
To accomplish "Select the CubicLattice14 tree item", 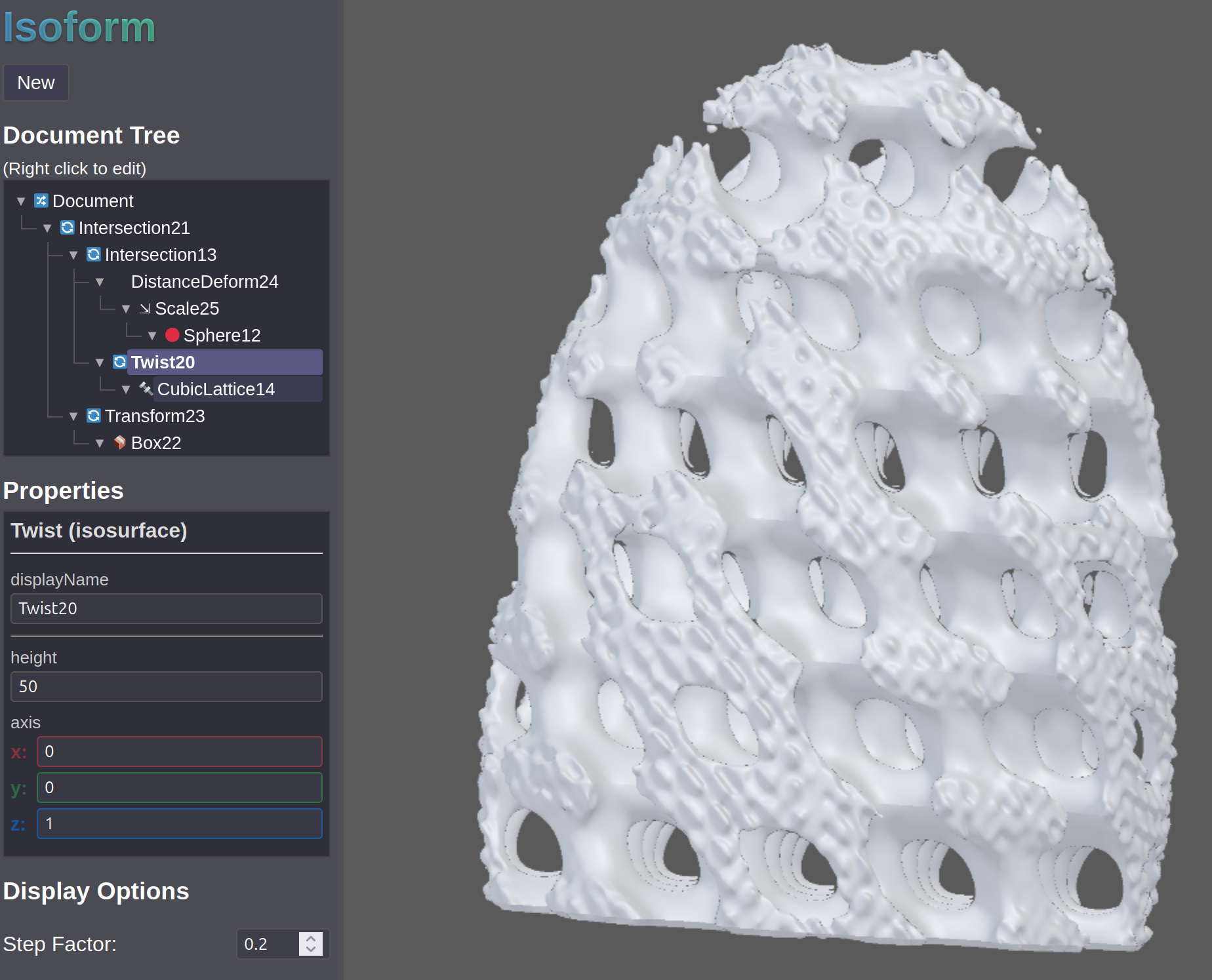I will (x=216, y=389).
